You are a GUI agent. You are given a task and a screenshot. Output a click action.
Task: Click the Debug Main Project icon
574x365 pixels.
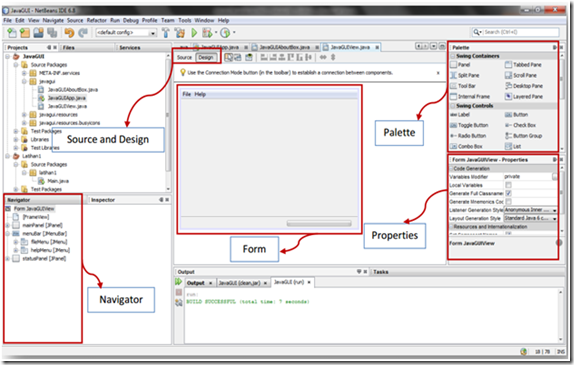click(x=207, y=33)
